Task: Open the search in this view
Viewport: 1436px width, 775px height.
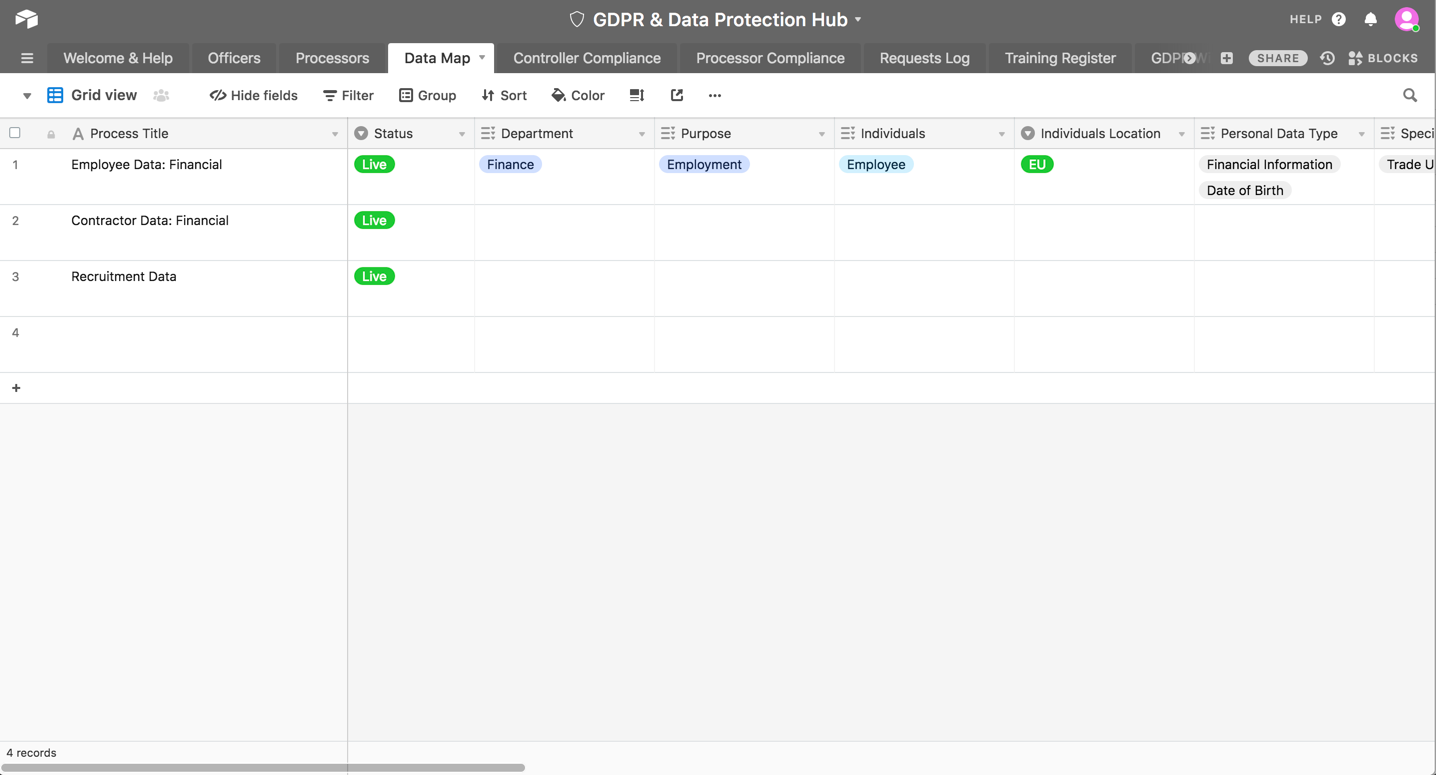Action: [x=1409, y=95]
